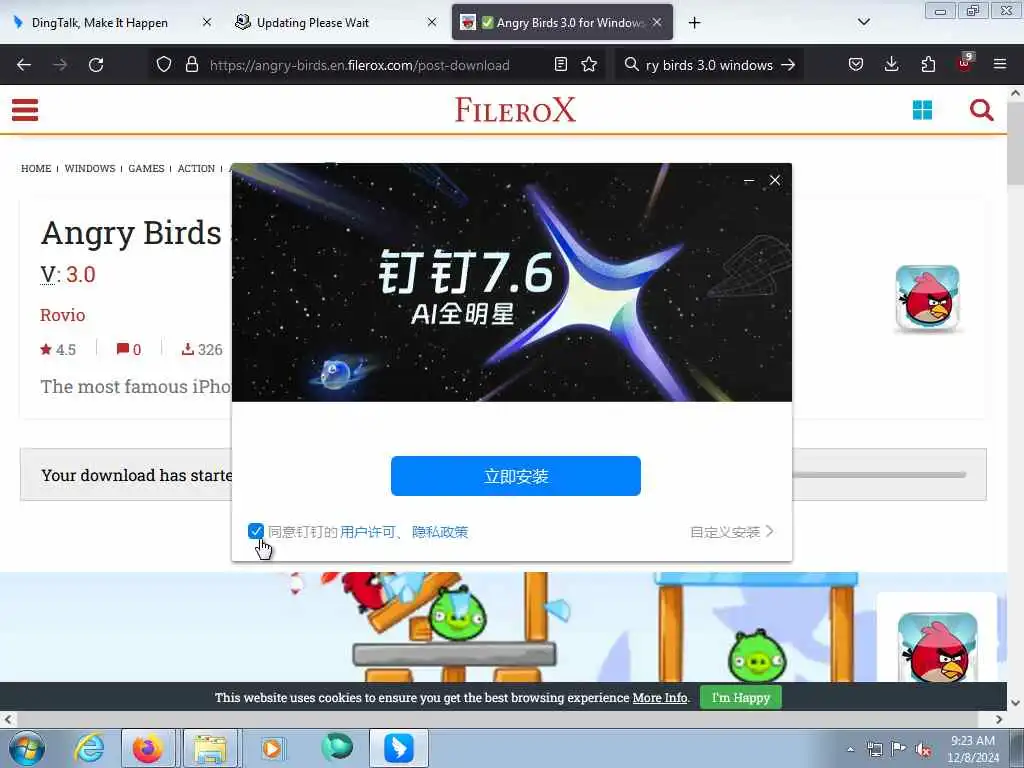Image resolution: width=1024 pixels, height=768 pixels.
Task: Open the Rovio developer link
Action: pos(63,315)
